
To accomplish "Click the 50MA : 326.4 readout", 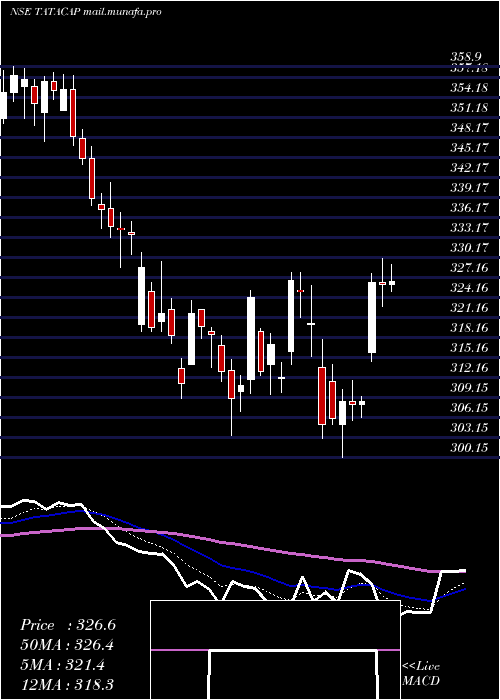I will (67, 645).
